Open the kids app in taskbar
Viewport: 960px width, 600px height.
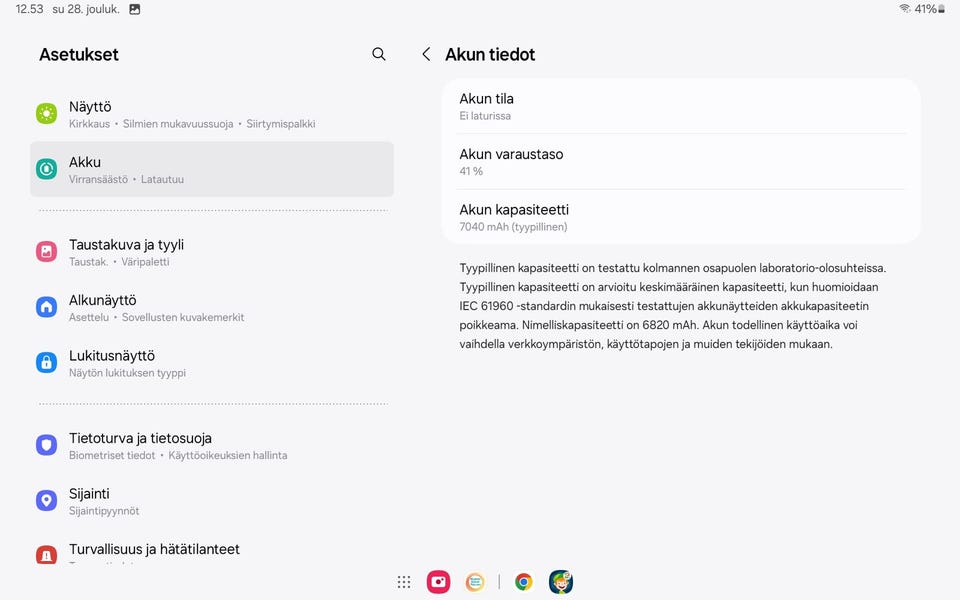click(561, 582)
